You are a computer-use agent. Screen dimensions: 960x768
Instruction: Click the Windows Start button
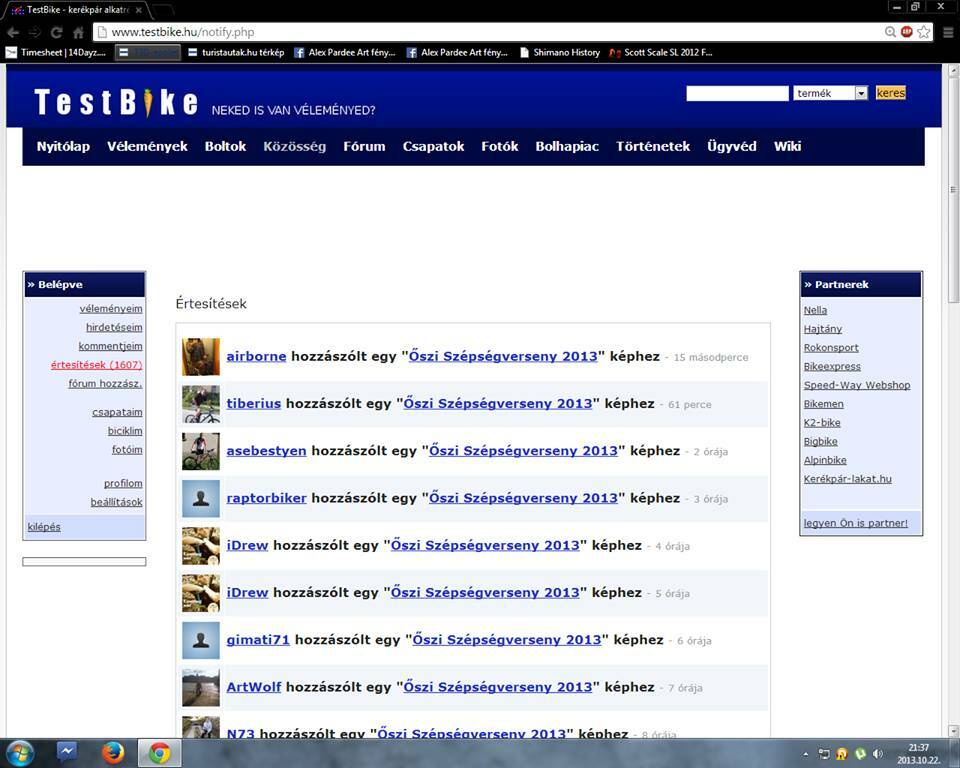pyautogui.click(x=20, y=752)
